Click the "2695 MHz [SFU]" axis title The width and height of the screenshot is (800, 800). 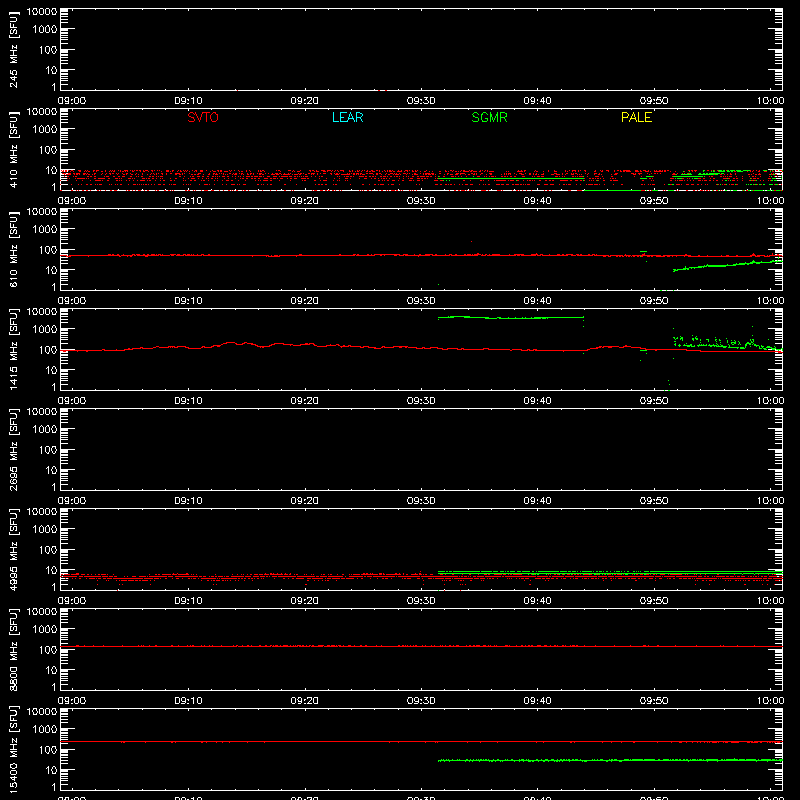click(13, 449)
